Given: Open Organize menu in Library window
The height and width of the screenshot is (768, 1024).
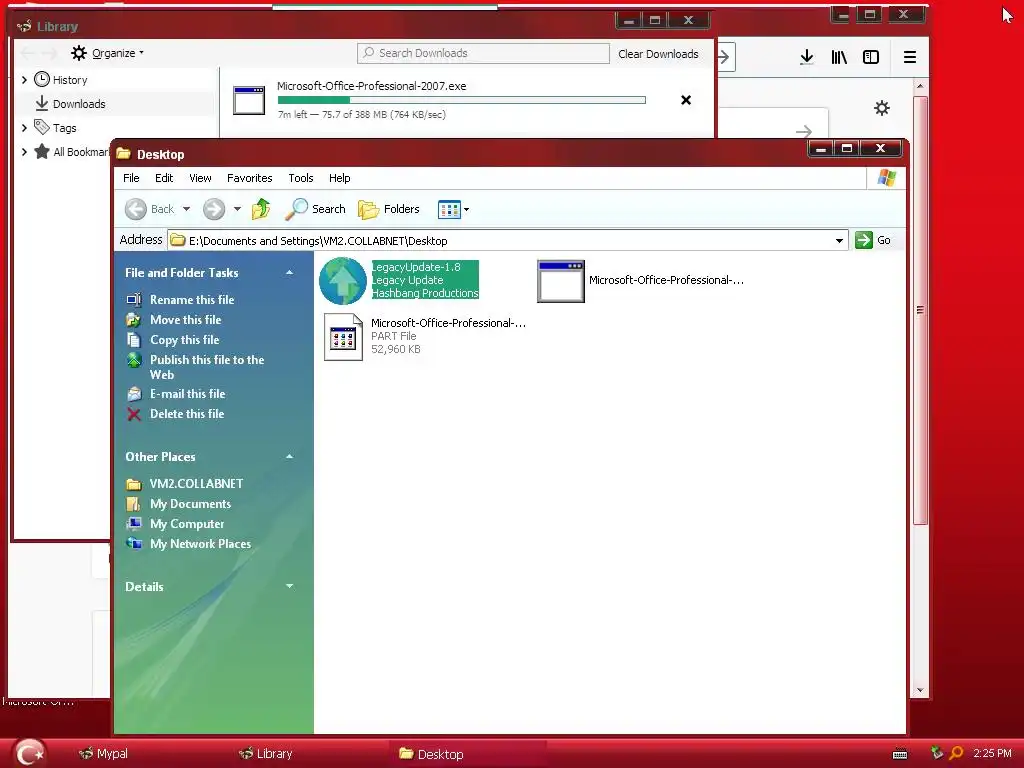Looking at the screenshot, I should [x=107, y=53].
